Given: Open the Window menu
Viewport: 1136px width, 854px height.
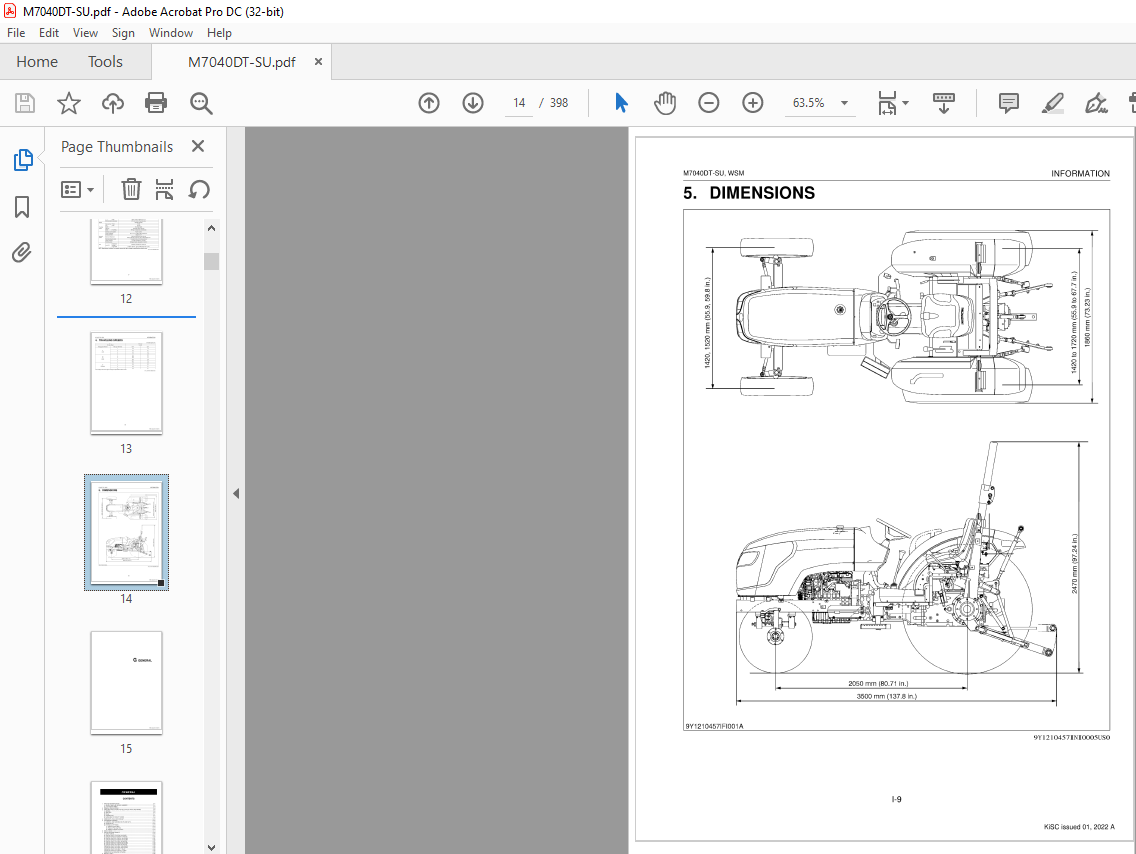Looking at the screenshot, I should pos(171,33).
